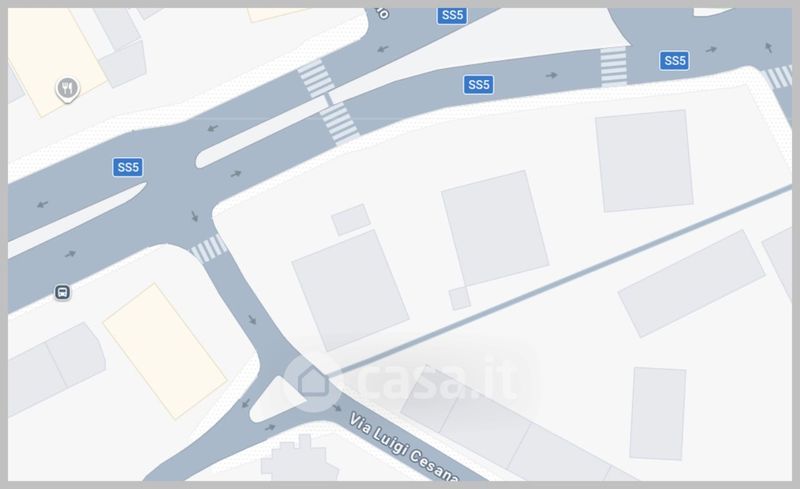Click the Via Luigi Cesana street label

pos(403,448)
